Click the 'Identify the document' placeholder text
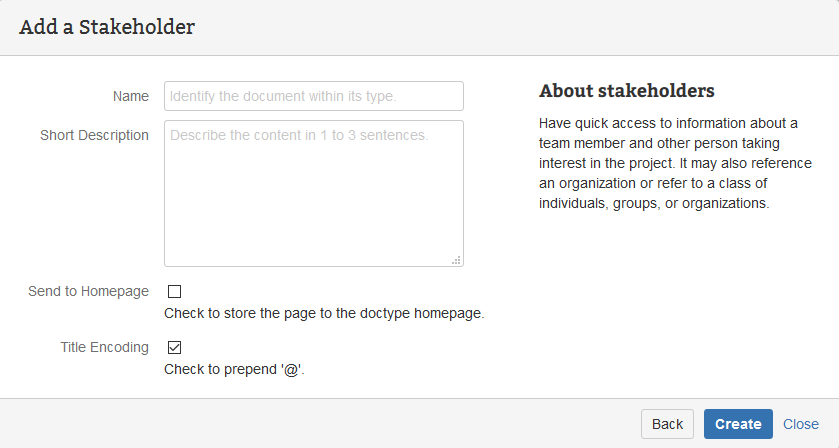 click(x=283, y=96)
